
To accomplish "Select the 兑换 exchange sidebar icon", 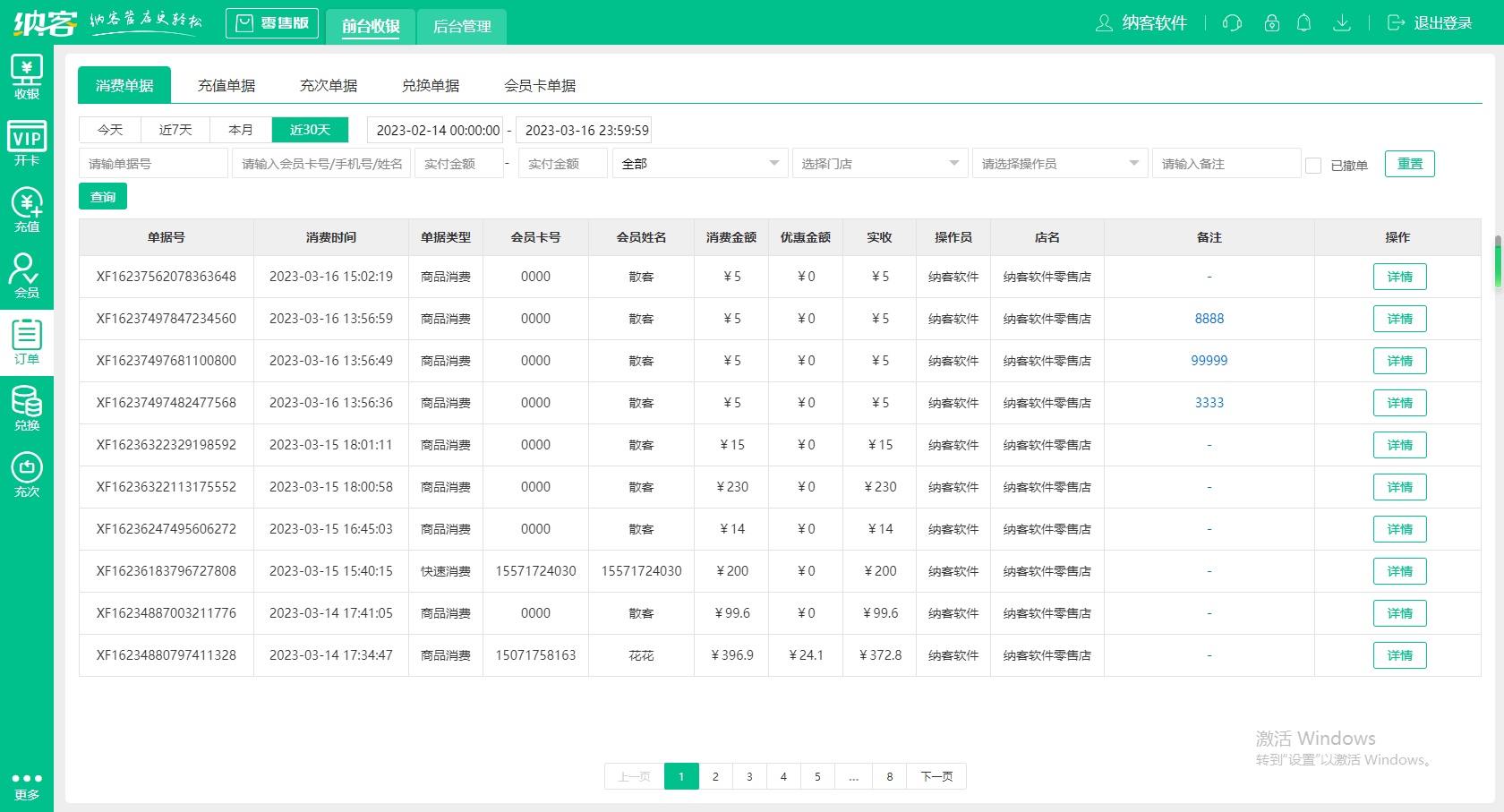I will coord(27,408).
